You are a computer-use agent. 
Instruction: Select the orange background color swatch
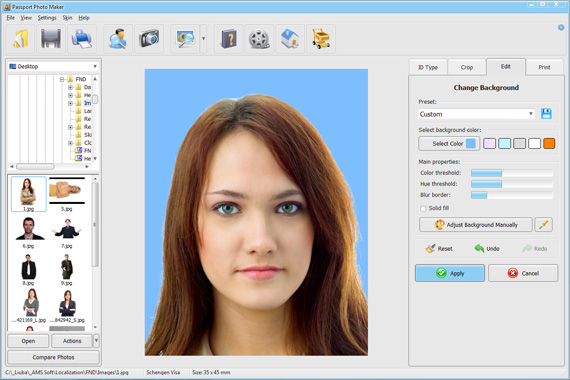point(549,144)
